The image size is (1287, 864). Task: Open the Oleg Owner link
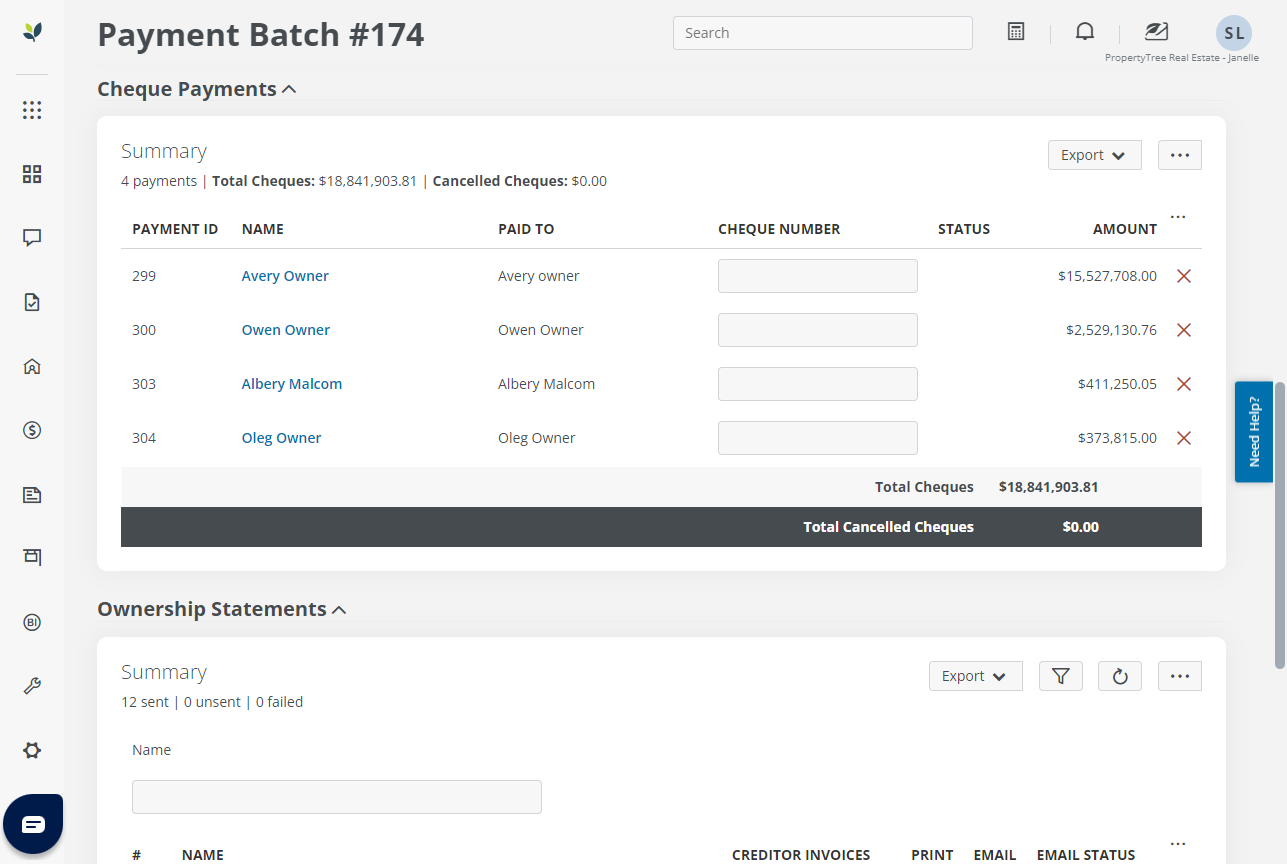coord(282,438)
